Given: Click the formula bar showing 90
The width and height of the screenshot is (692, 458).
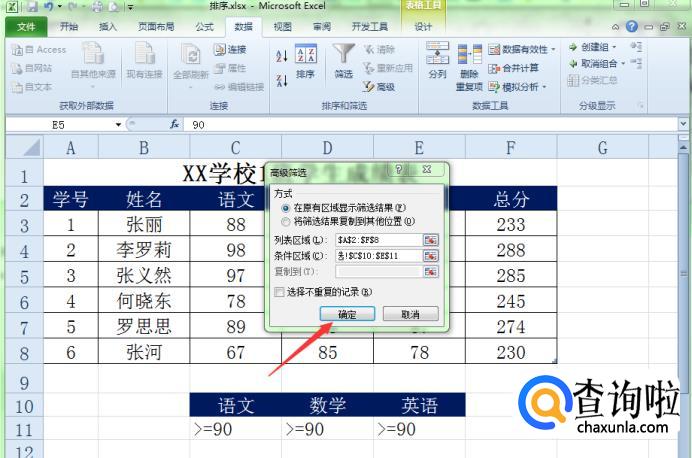Looking at the screenshot, I should [x=430, y=125].
